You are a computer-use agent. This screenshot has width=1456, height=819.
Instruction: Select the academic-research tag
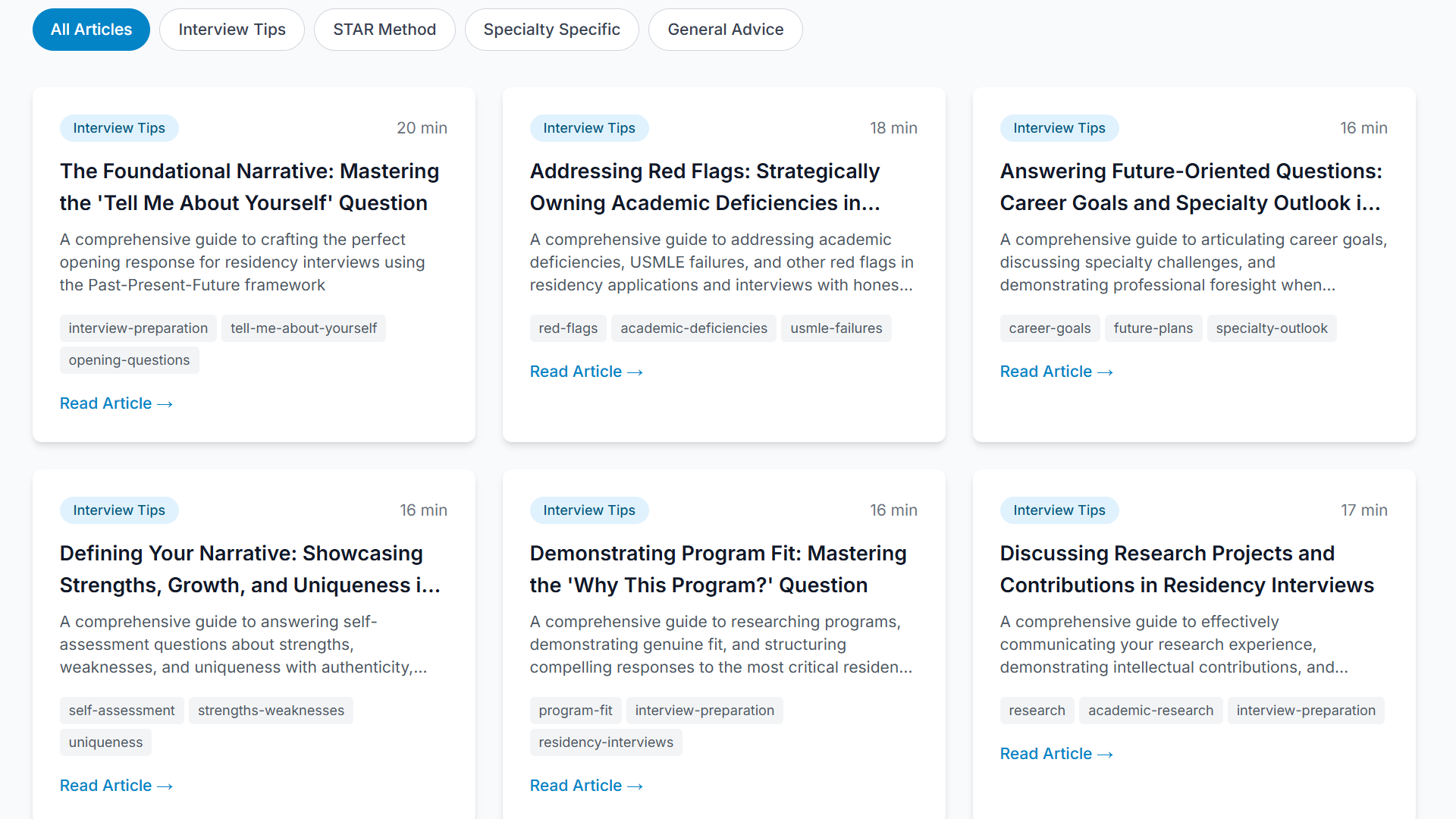(x=1150, y=711)
